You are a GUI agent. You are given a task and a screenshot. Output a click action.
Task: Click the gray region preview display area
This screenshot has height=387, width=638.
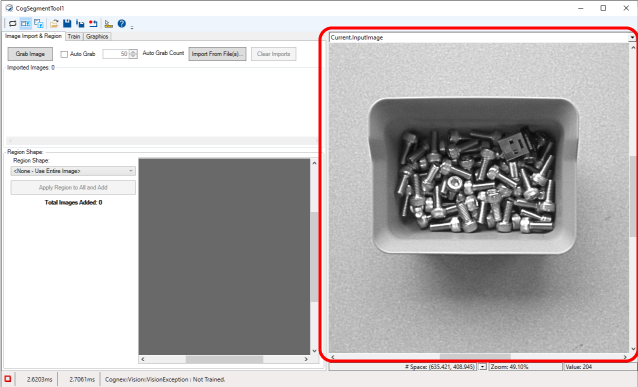(224, 256)
